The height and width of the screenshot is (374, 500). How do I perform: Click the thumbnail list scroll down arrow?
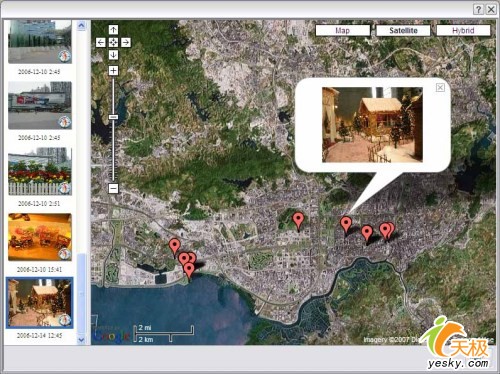click(81, 340)
